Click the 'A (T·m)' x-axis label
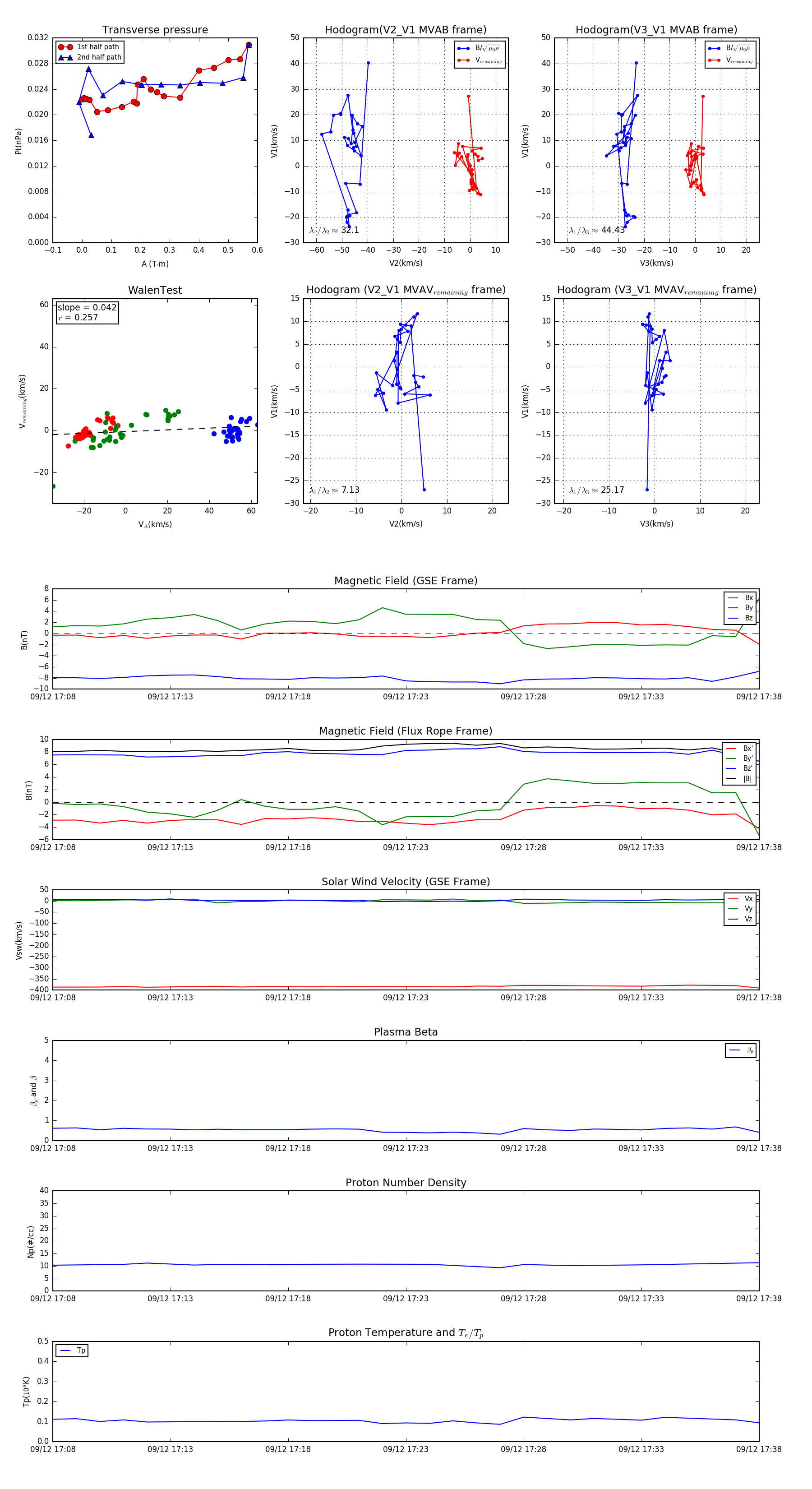812x1489 pixels. coord(155,264)
